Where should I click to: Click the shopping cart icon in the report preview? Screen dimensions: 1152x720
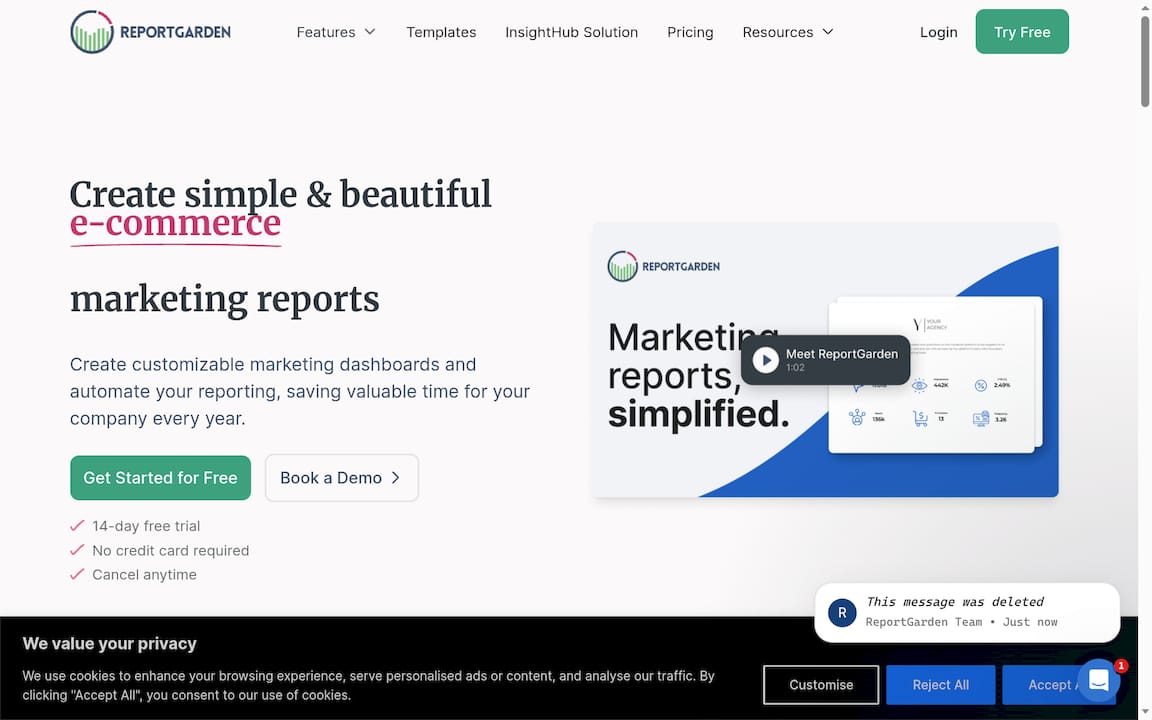click(920, 418)
